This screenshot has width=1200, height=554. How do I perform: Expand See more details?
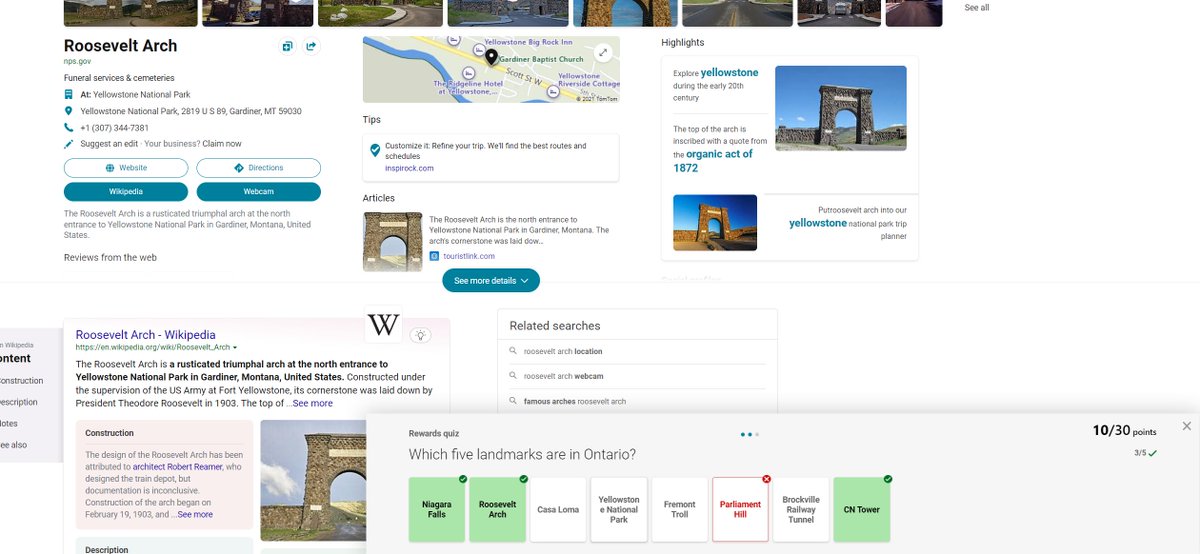[491, 281]
